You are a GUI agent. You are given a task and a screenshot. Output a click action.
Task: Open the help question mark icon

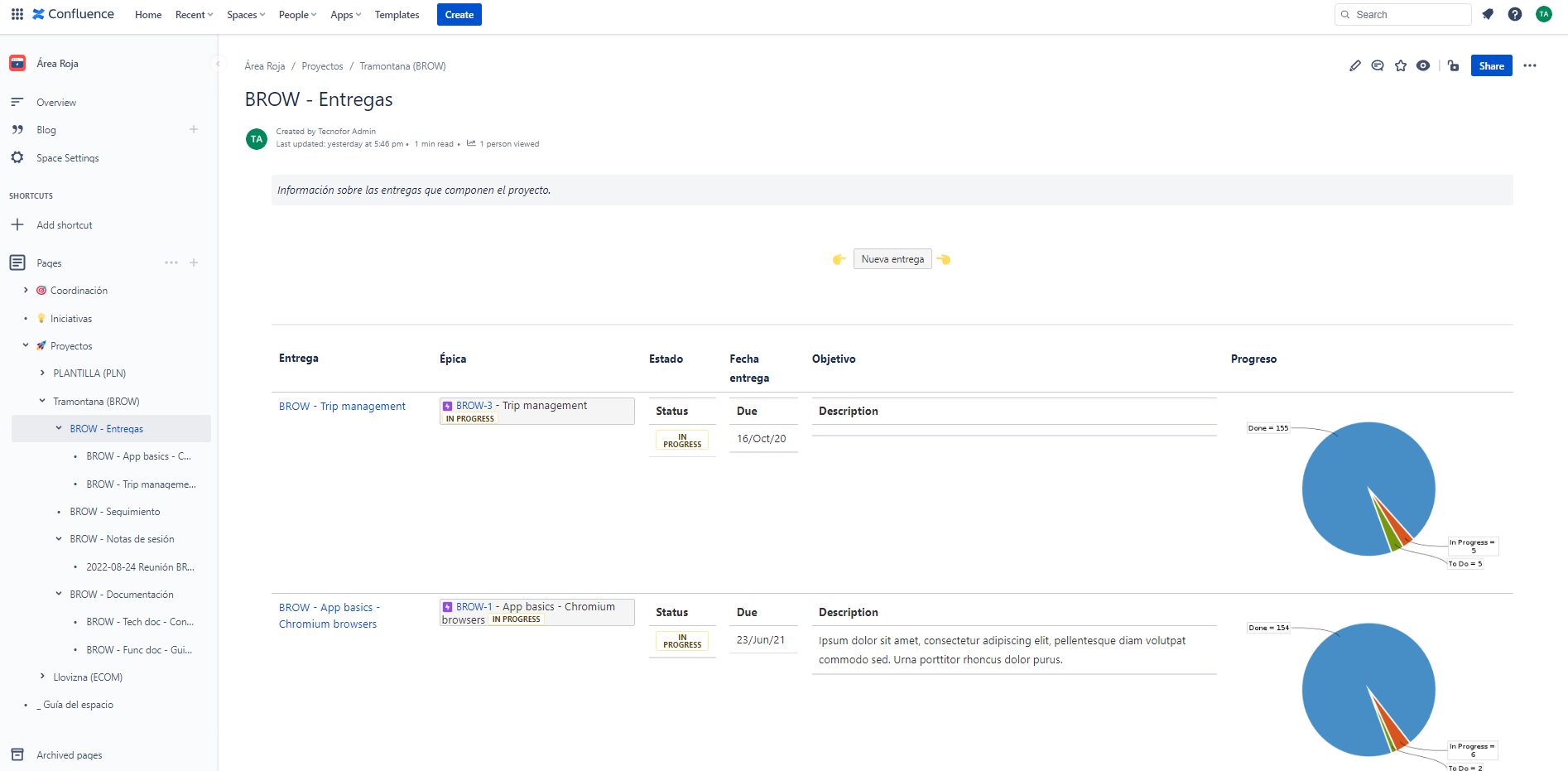coord(1515,15)
